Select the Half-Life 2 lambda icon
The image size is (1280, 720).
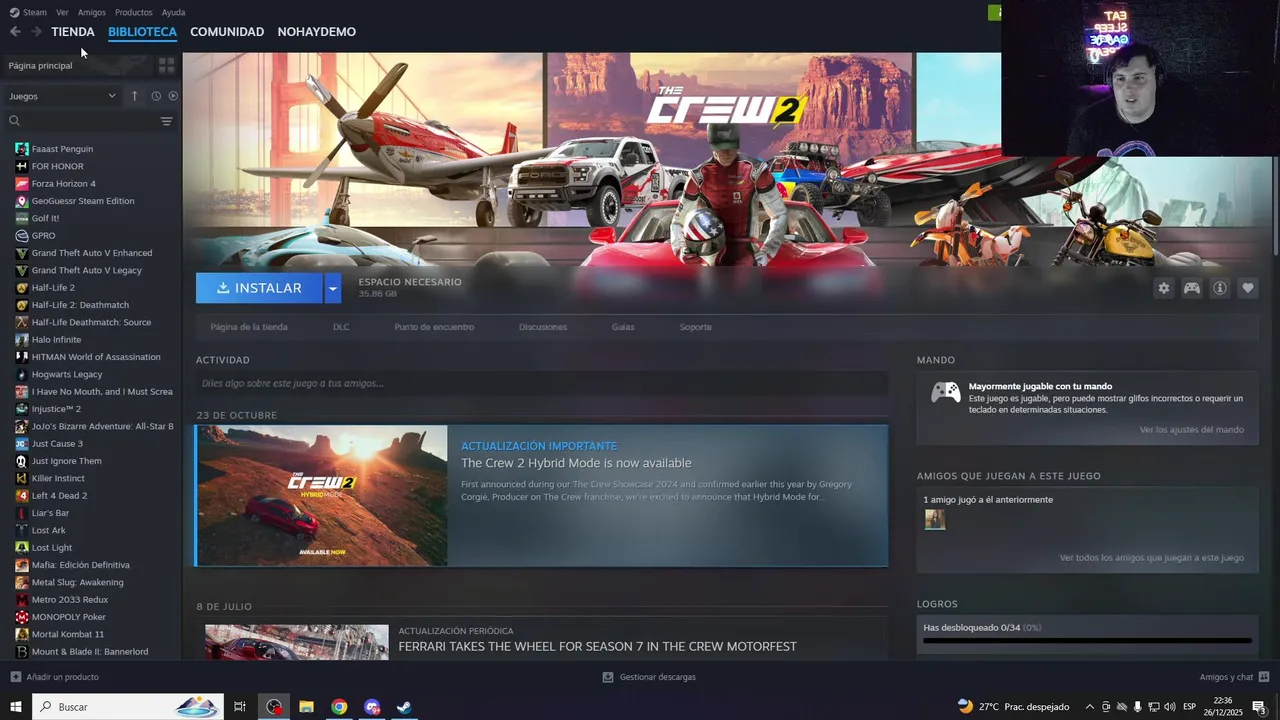(x=21, y=288)
